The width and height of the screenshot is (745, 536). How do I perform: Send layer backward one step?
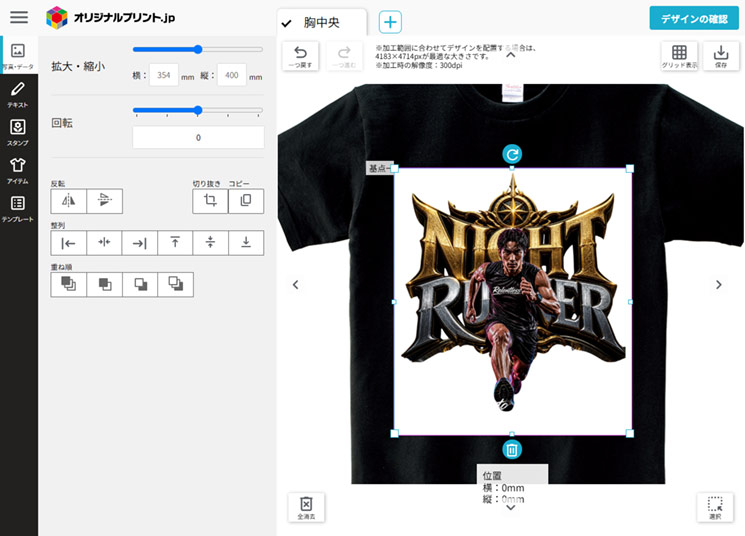(140, 285)
